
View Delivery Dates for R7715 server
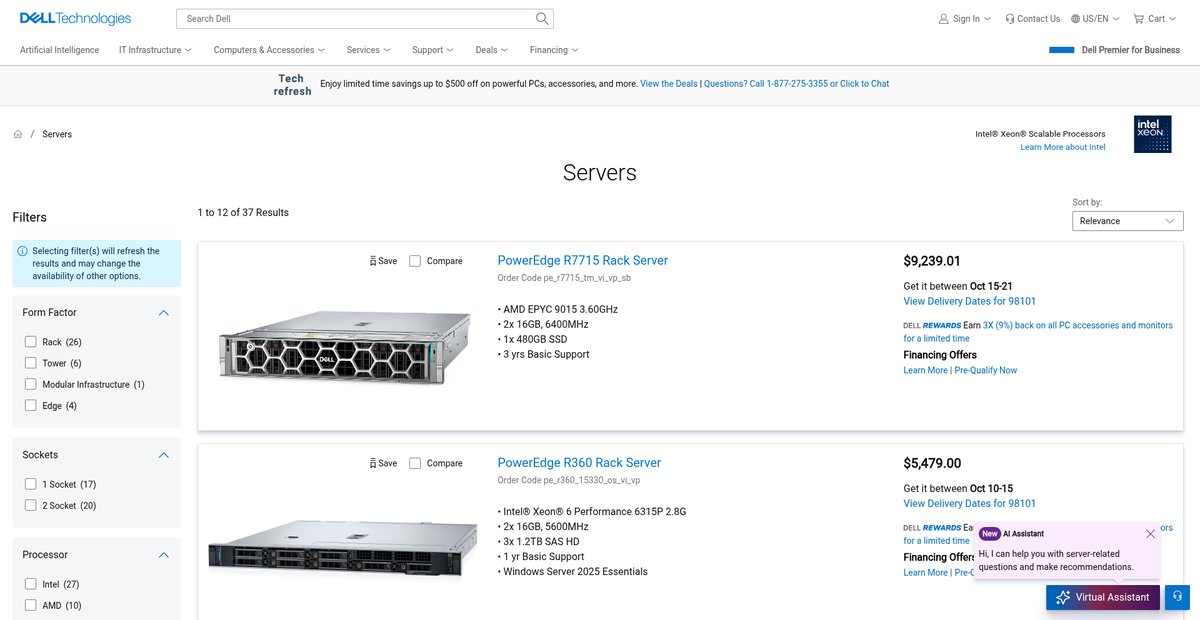[x=969, y=301]
